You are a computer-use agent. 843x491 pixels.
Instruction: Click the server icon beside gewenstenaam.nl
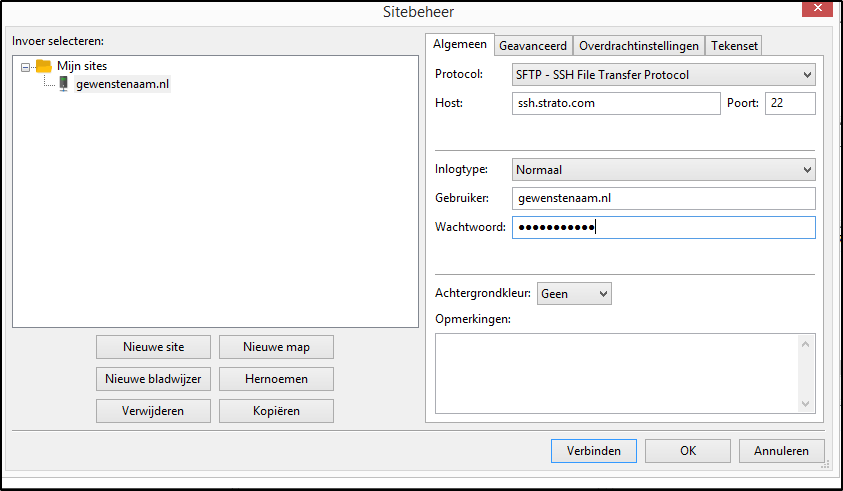(x=64, y=84)
